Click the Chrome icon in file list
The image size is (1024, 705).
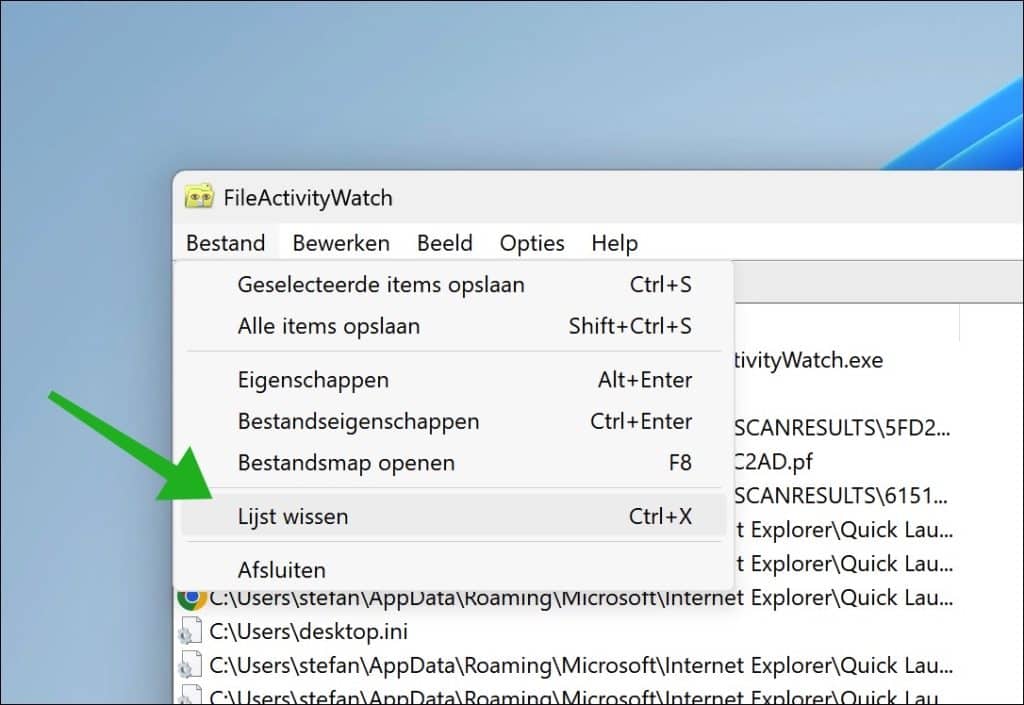click(191, 597)
